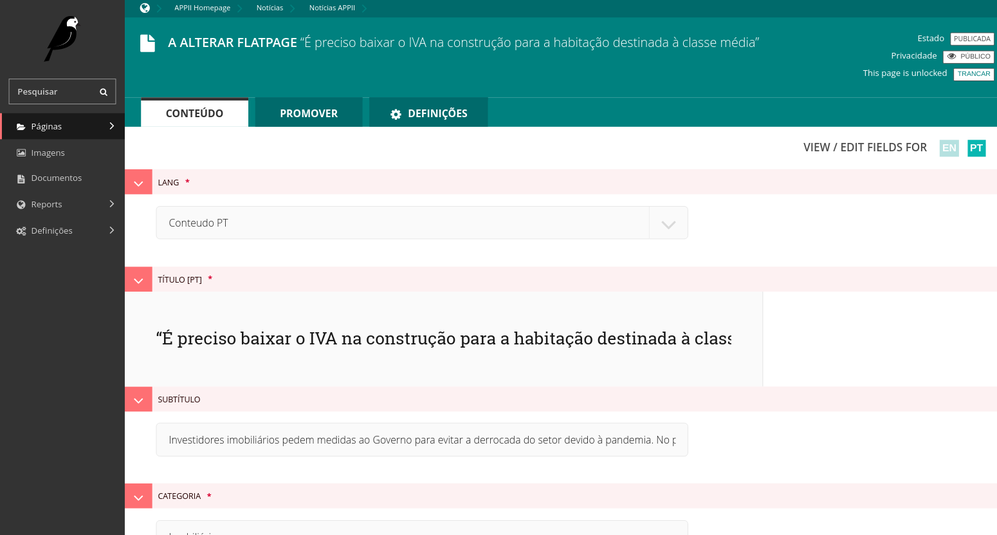The width and height of the screenshot is (997, 535).
Task: Click the Wagtail bird logo
Action: click(62, 39)
